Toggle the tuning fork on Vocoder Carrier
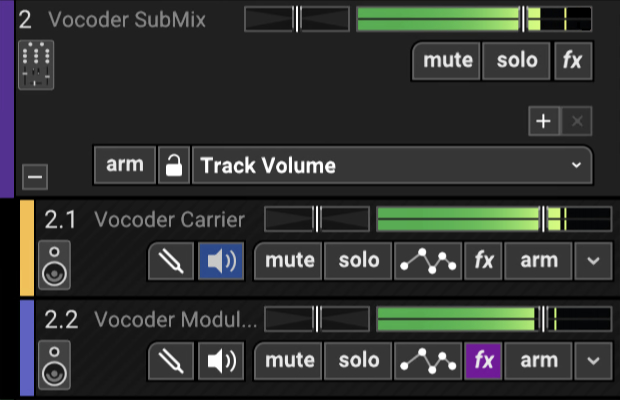Screen dimensions: 620x400 (x=171, y=261)
